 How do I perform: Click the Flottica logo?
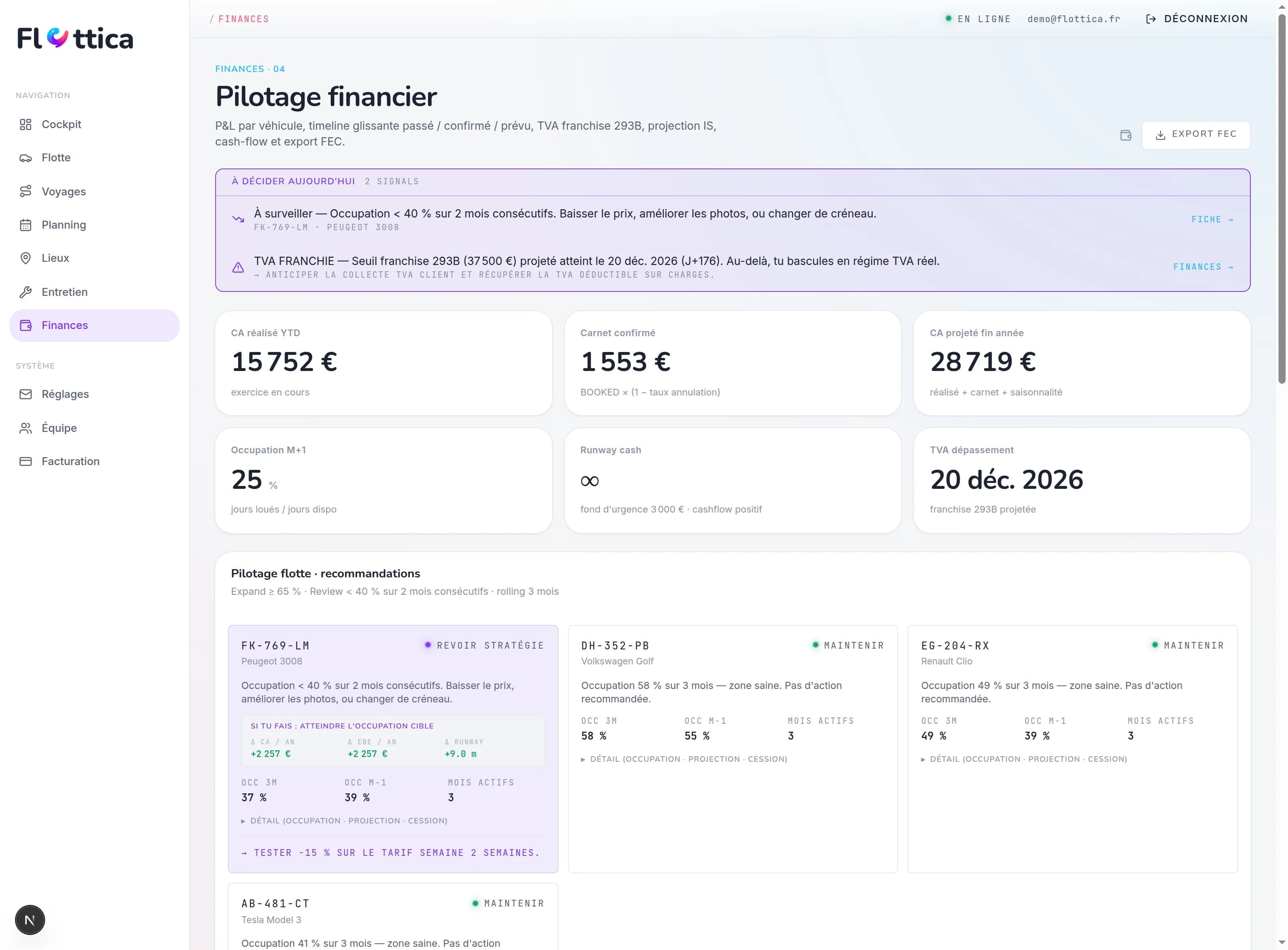[x=75, y=38]
